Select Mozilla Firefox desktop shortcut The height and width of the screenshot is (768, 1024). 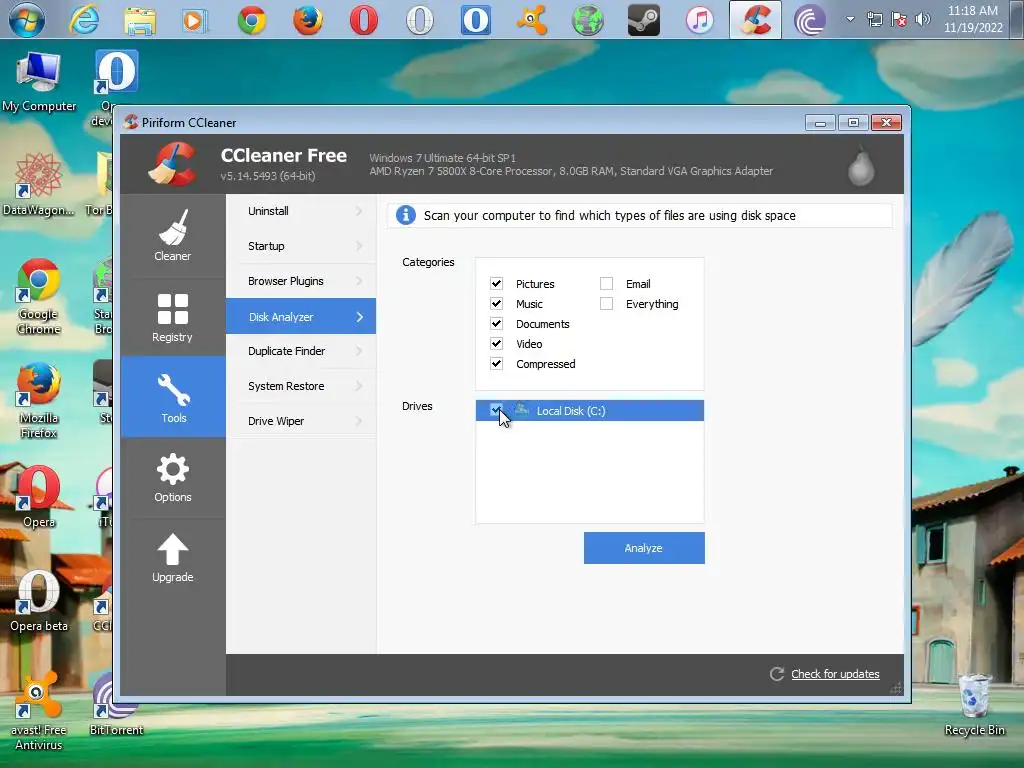(39, 401)
